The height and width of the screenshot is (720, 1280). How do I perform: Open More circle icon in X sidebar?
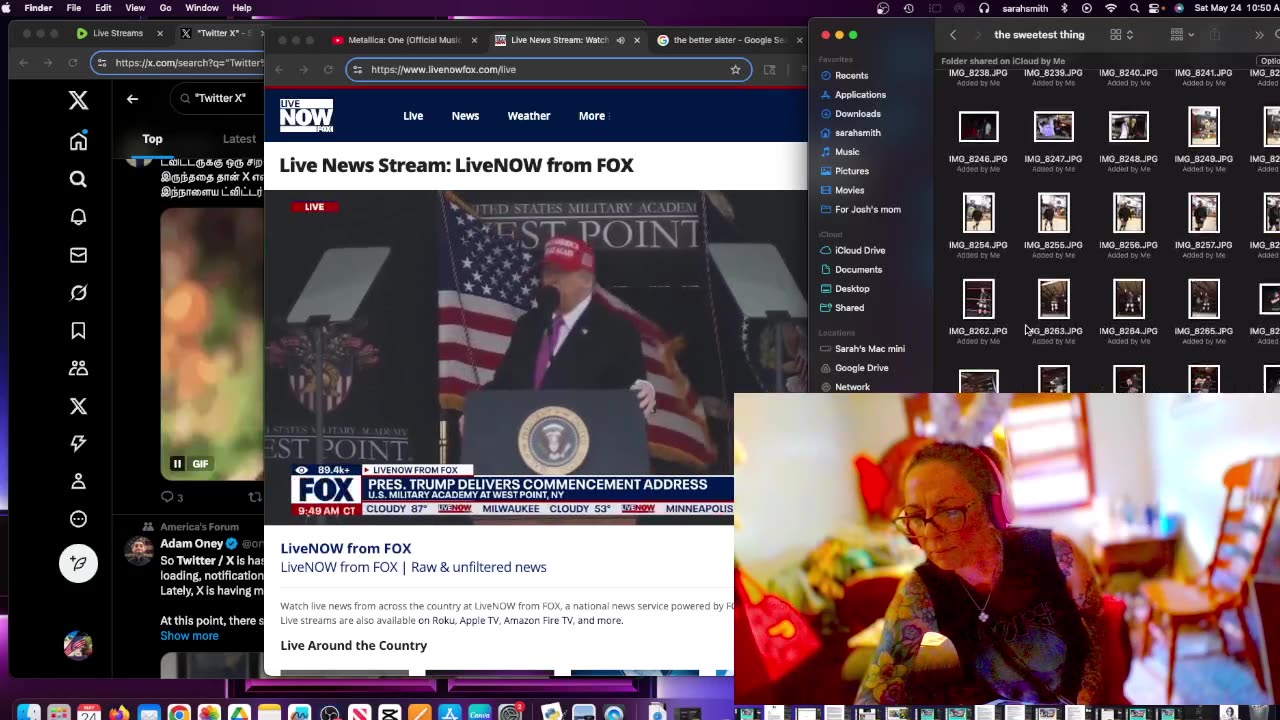click(x=78, y=519)
